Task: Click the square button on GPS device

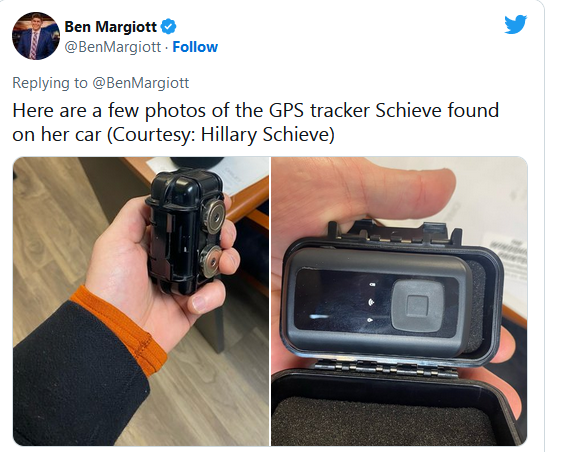Action: [418, 305]
